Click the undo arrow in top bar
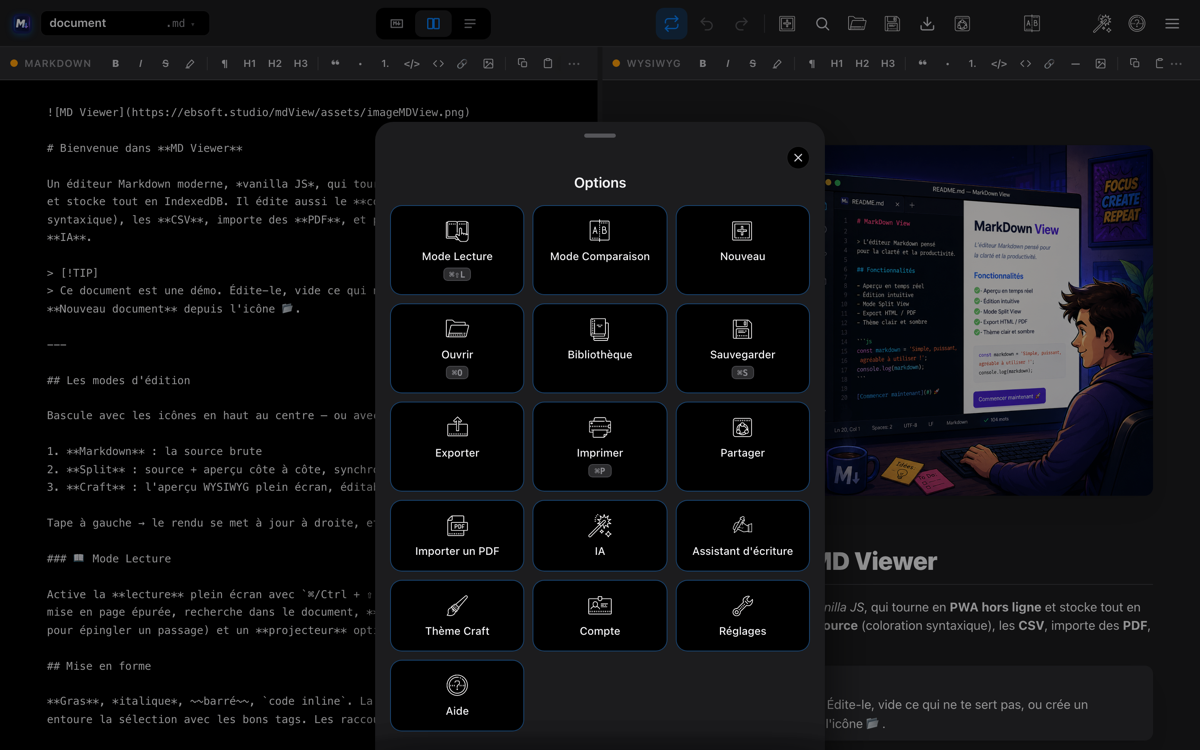 [707, 24]
